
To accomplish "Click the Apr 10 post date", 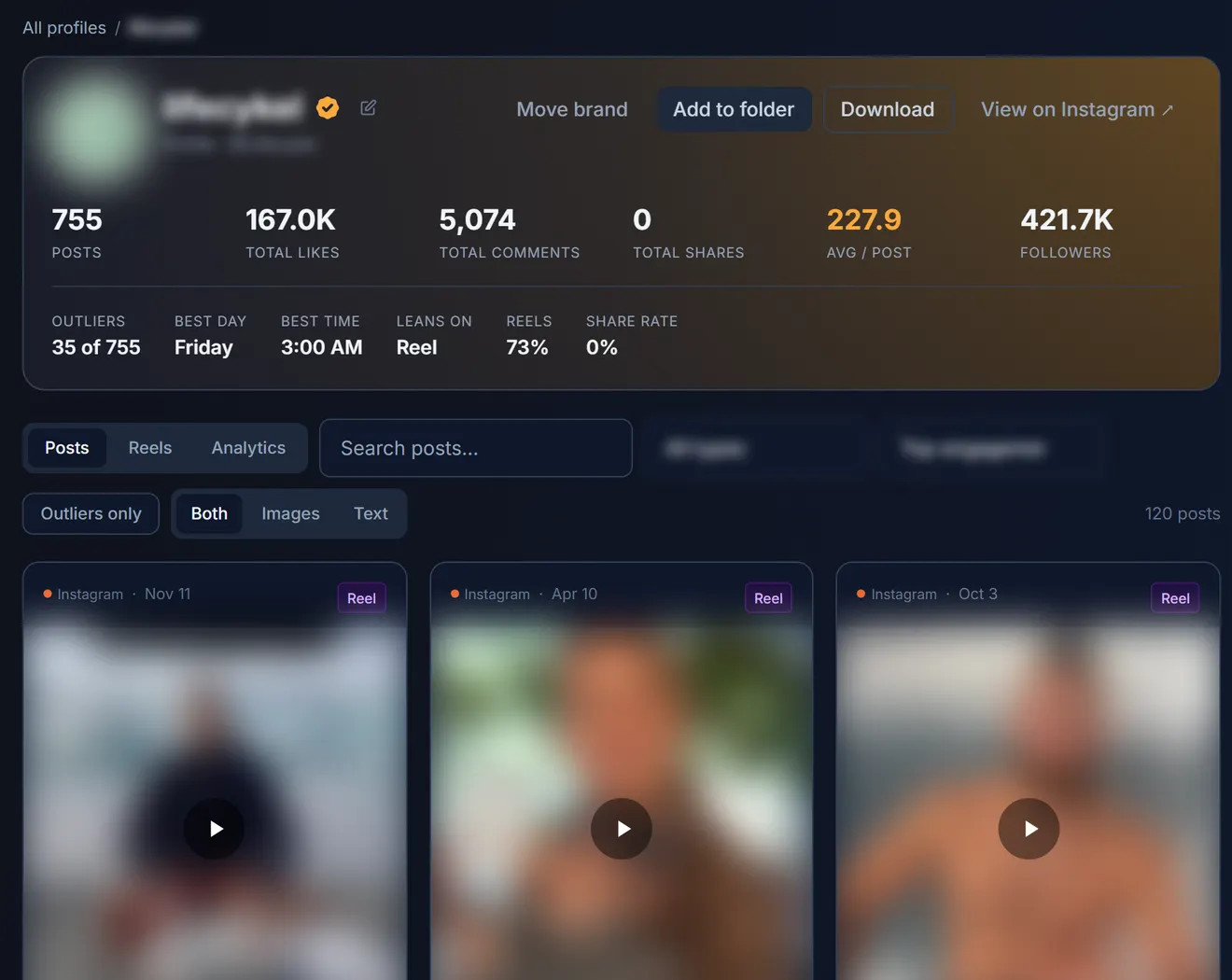I will pos(575,594).
